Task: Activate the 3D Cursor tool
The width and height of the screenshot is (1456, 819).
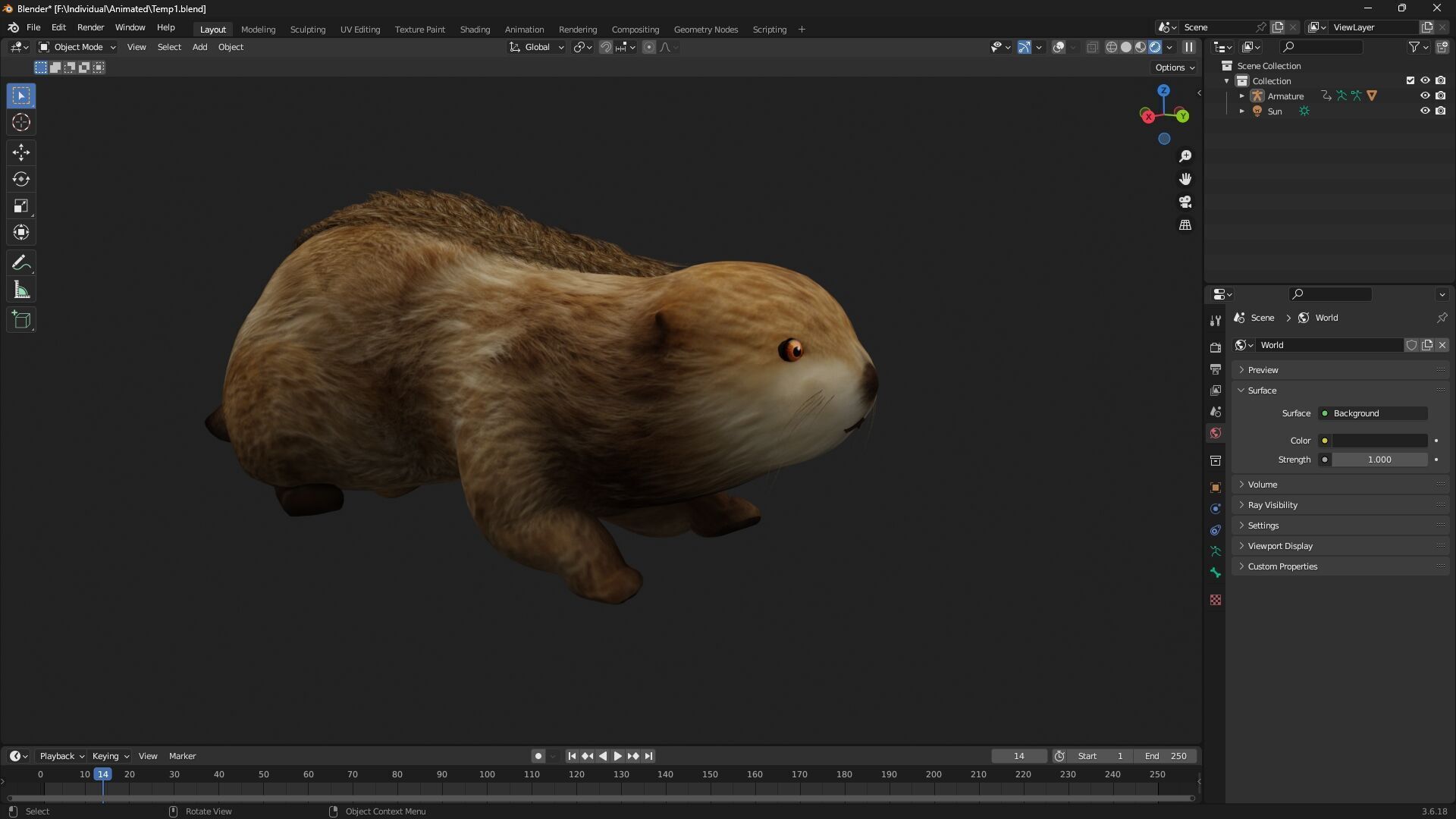Action: point(21,123)
